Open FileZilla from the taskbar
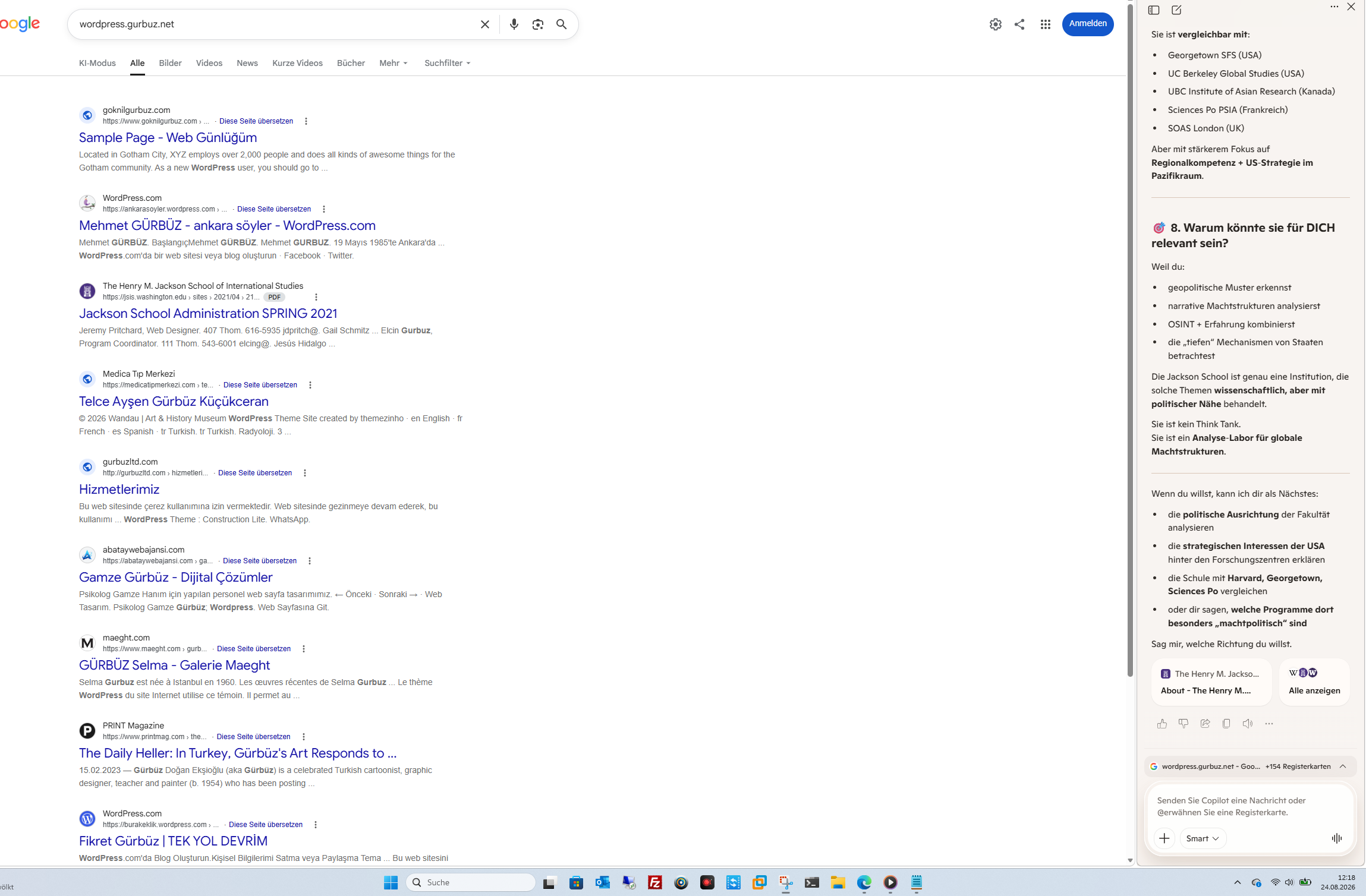This screenshot has height=896, width=1366. click(x=655, y=882)
